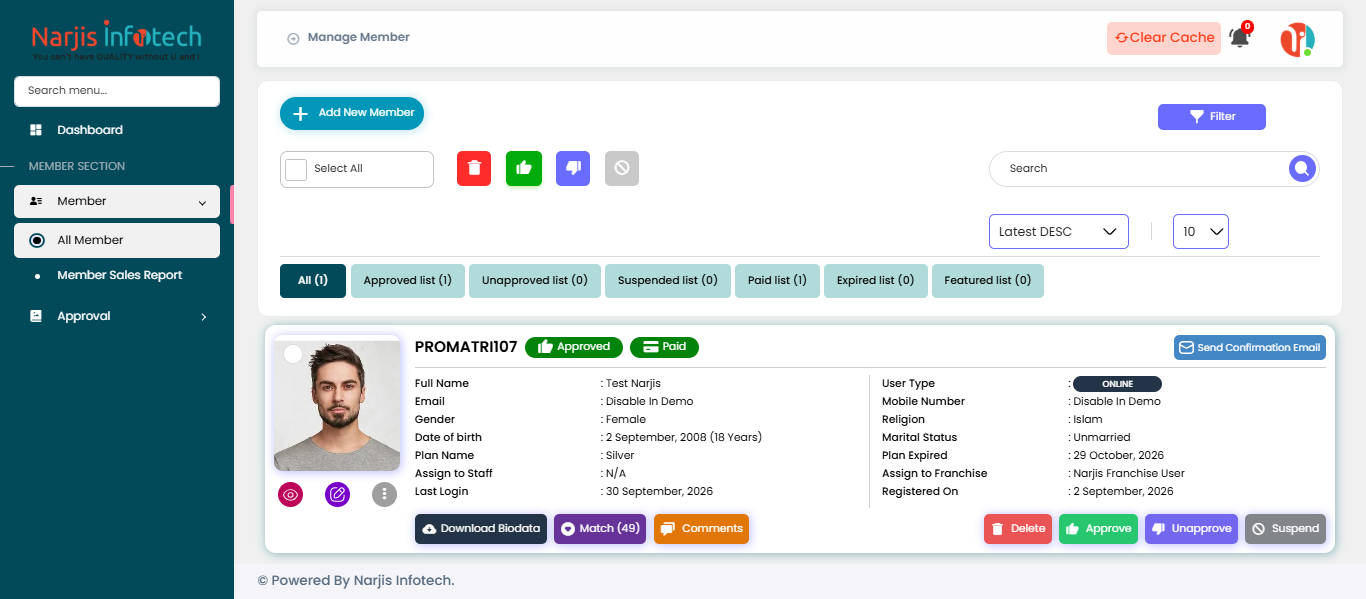The width and height of the screenshot is (1366, 599).
Task: Click the Clear Cache button
Action: [1164, 38]
